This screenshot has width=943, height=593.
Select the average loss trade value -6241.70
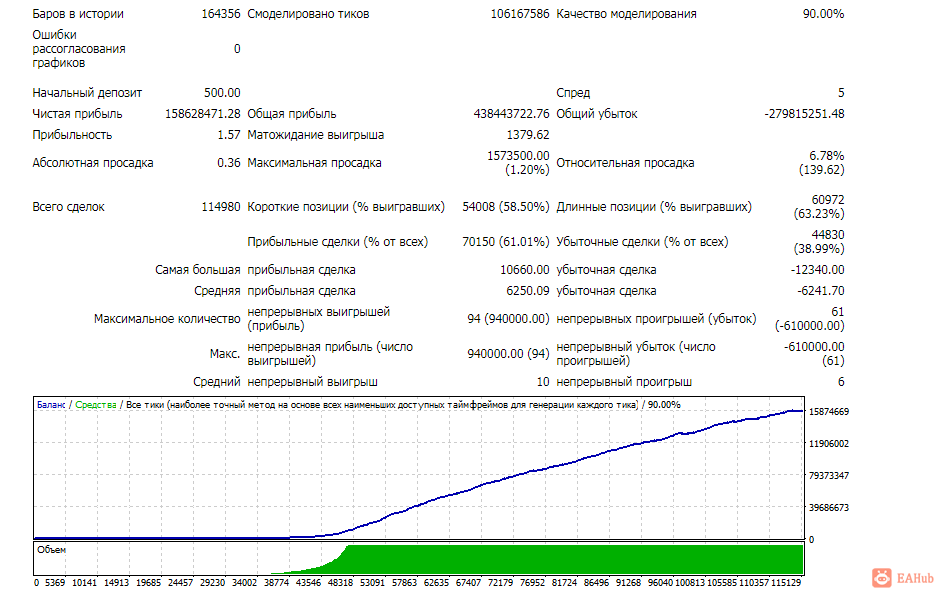coord(820,291)
